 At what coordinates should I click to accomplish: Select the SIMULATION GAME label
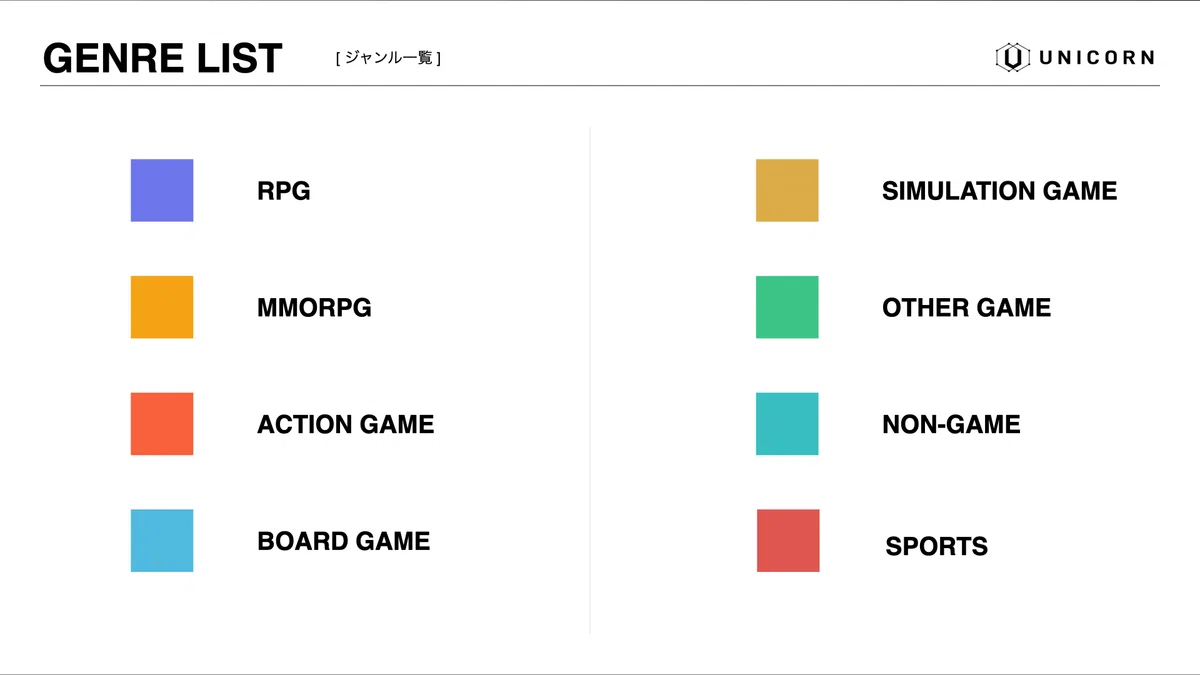pyautogui.click(x=999, y=191)
